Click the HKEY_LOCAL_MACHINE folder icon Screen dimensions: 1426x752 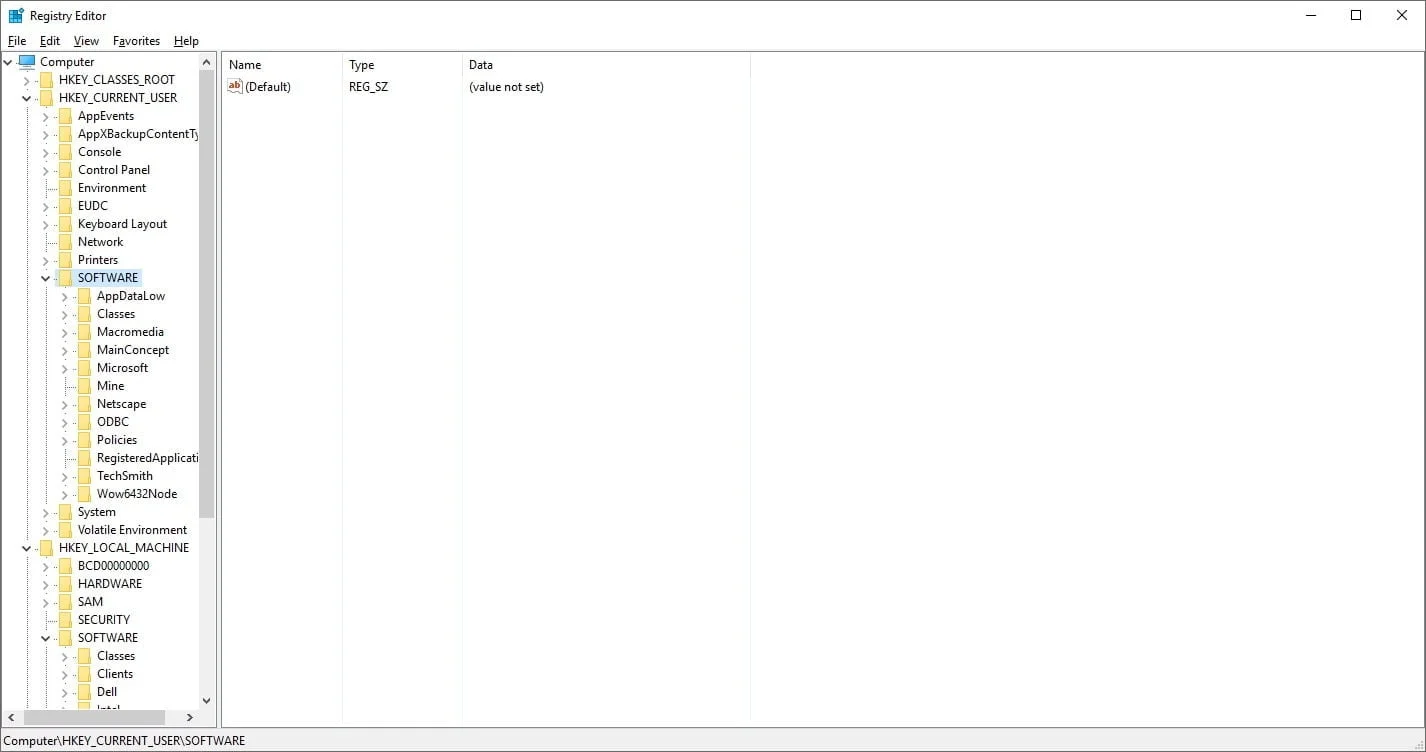tap(46, 547)
